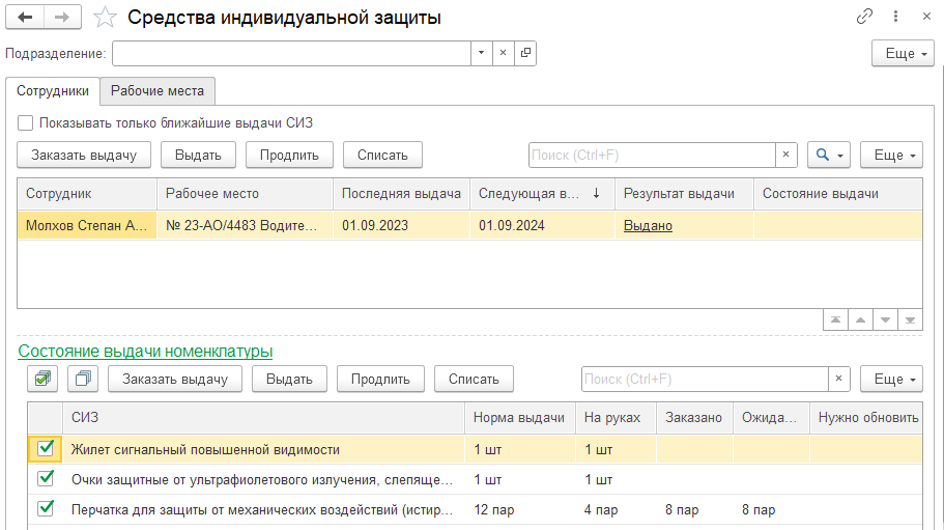
Task: Open the top-right 'Еще' menu
Action: point(903,54)
